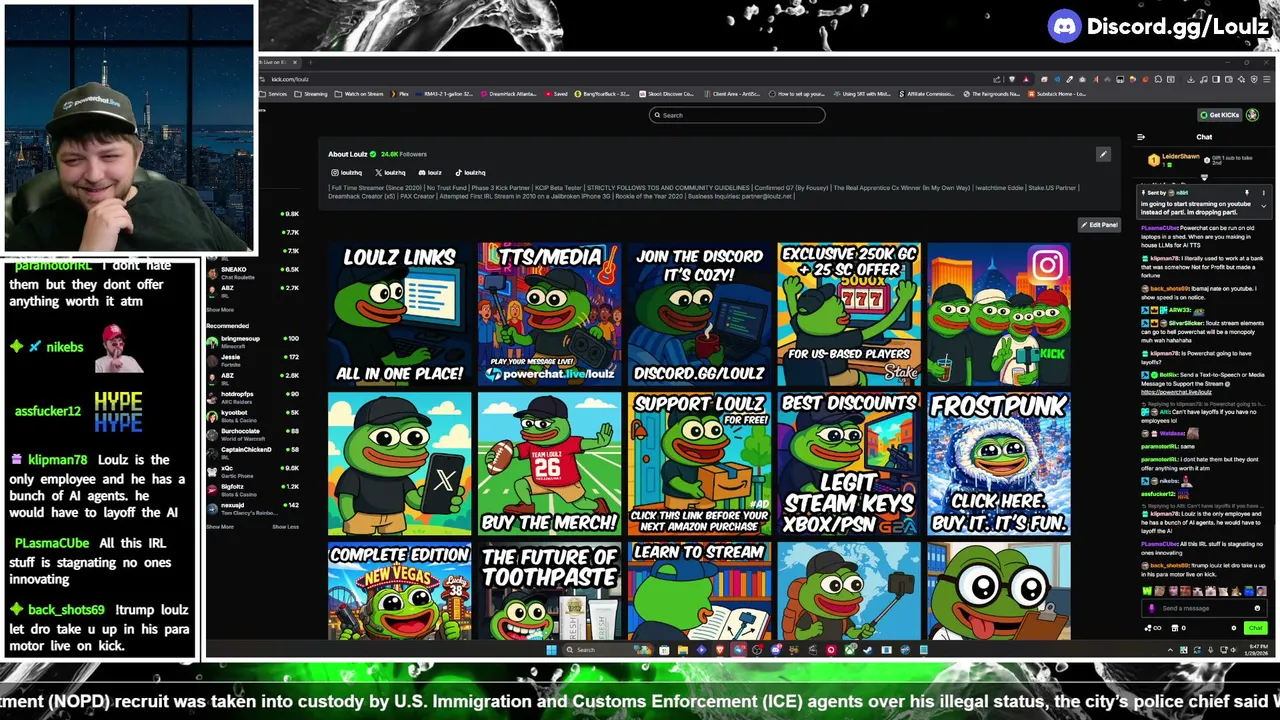Select xQc channel in sidebar
This screenshot has height=720, width=1280.
pyautogui.click(x=253, y=472)
